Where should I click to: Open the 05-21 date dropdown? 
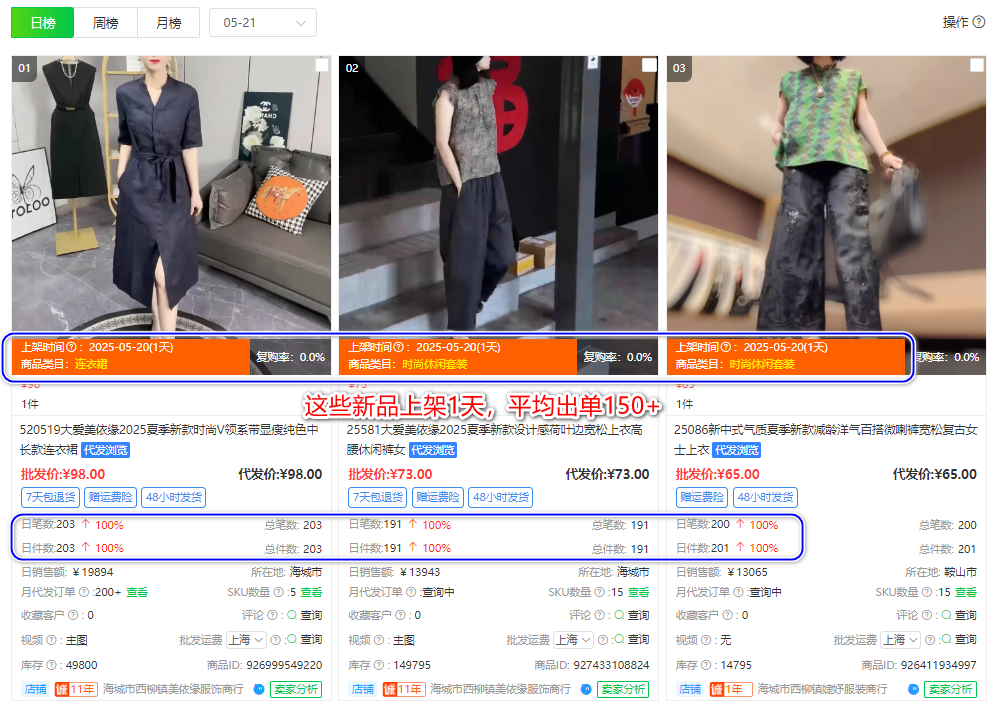[x=262, y=23]
